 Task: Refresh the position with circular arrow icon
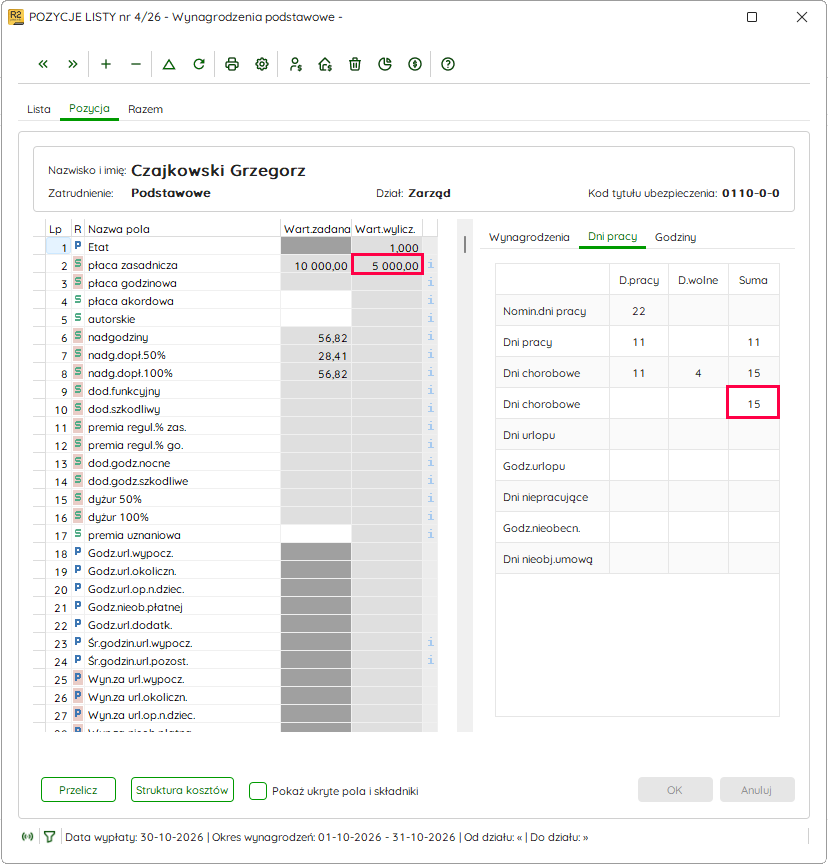point(199,64)
